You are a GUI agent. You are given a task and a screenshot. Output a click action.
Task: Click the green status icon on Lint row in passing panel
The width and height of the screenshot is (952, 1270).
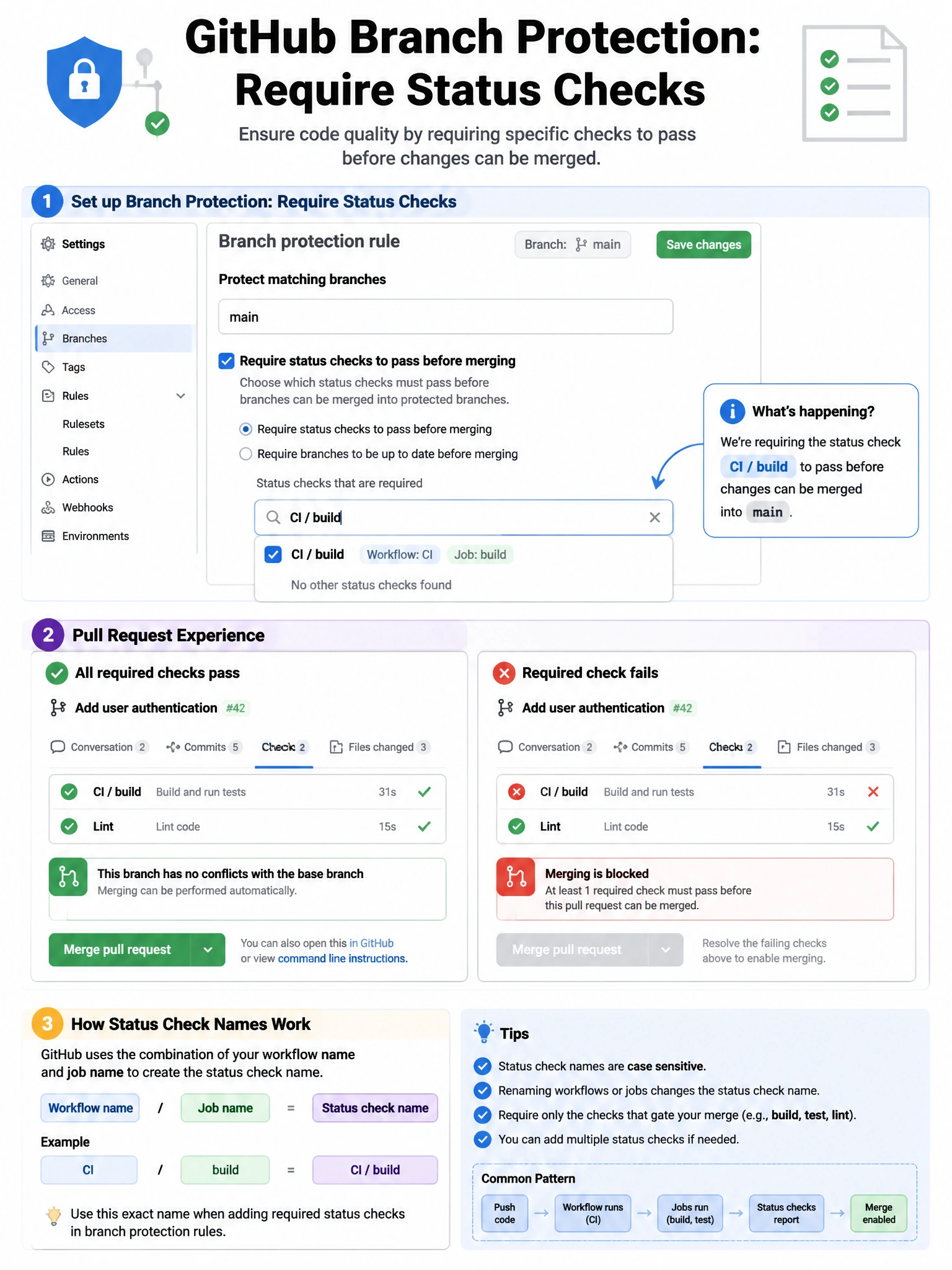coord(69,827)
